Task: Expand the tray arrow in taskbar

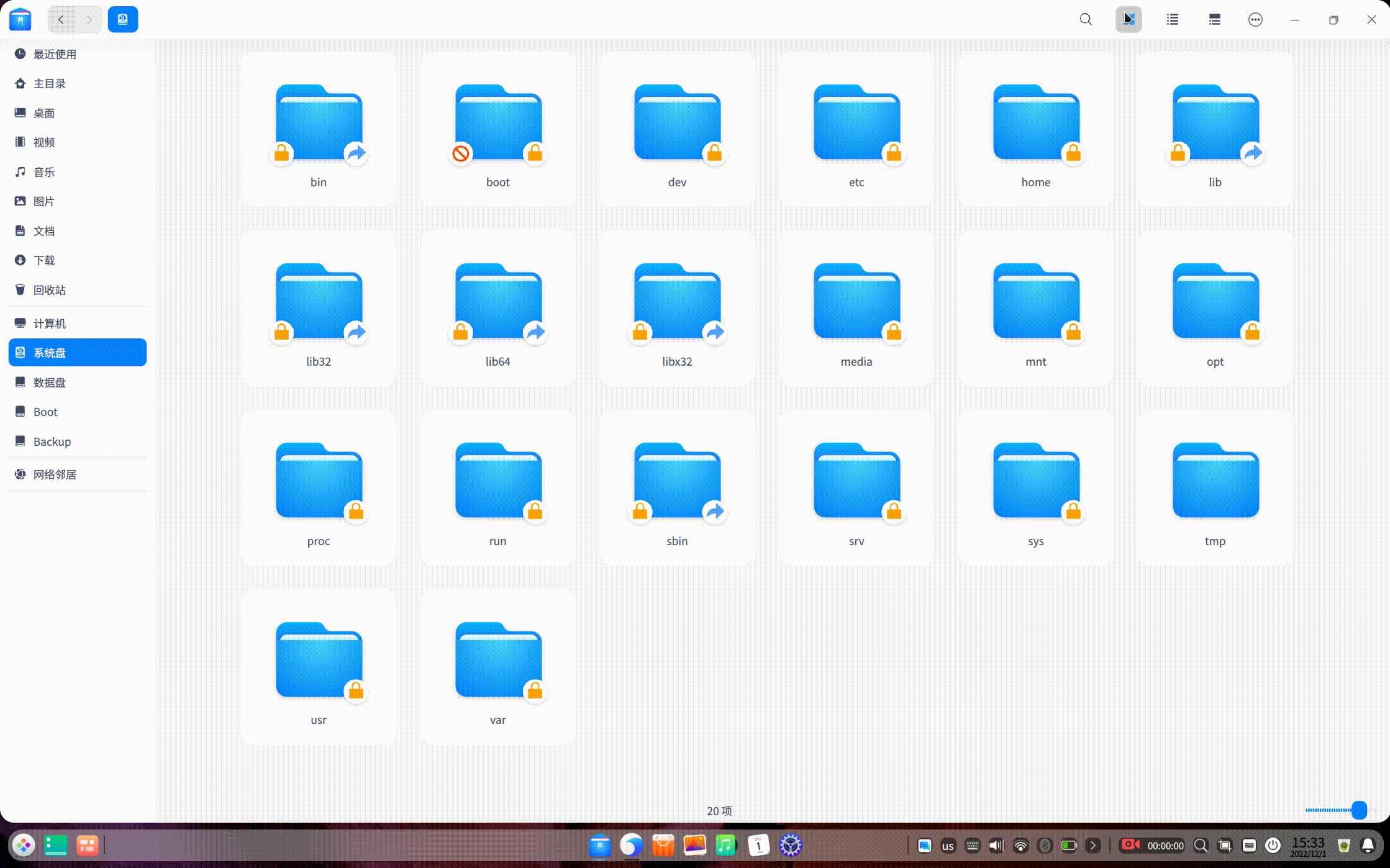Action: (1093, 845)
